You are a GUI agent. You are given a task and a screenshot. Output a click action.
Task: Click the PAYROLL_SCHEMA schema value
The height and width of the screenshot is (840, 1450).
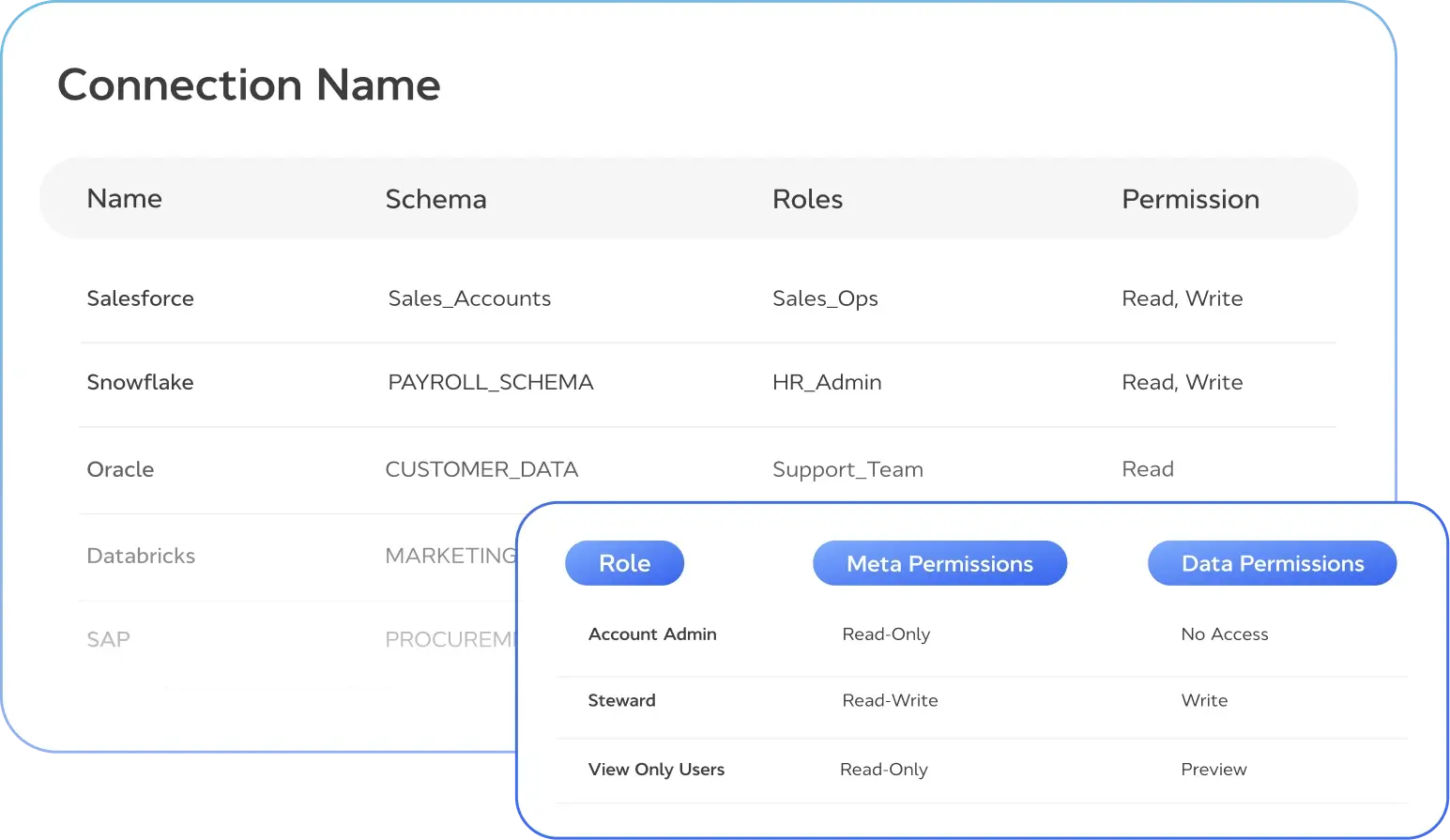click(x=490, y=382)
